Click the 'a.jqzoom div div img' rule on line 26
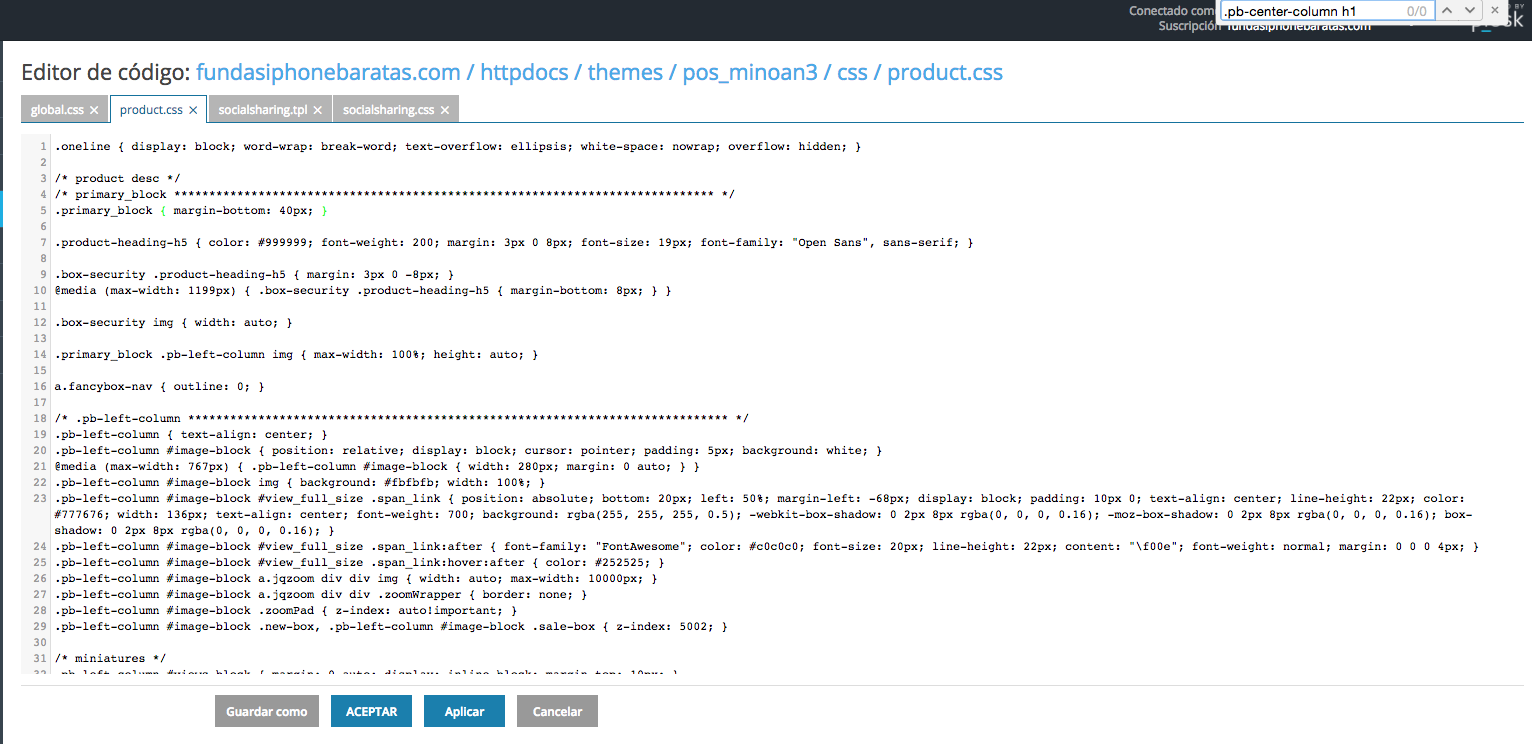The image size is (1532, 744). (x=356, y=578)
